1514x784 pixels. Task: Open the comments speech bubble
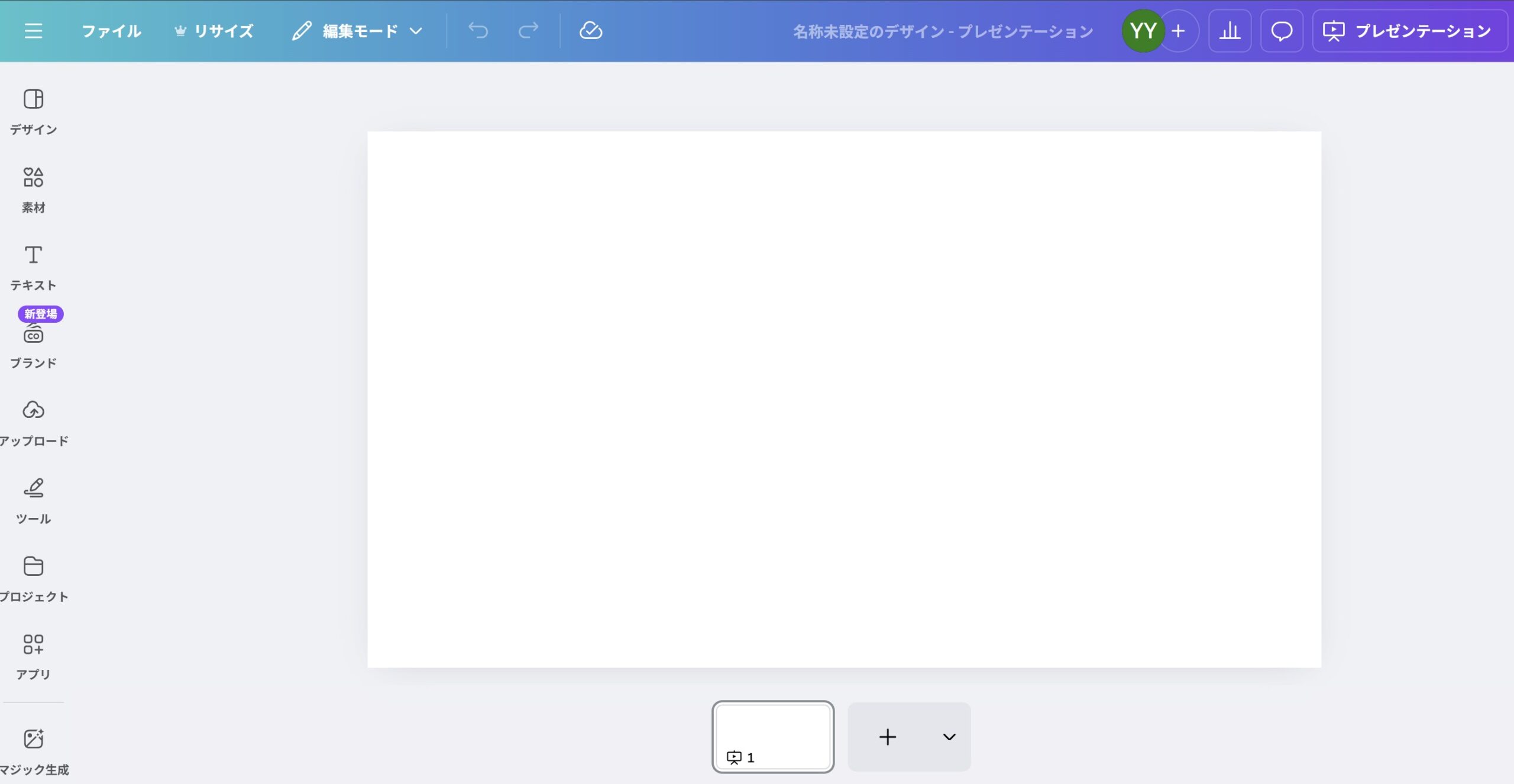[1282, 31]
